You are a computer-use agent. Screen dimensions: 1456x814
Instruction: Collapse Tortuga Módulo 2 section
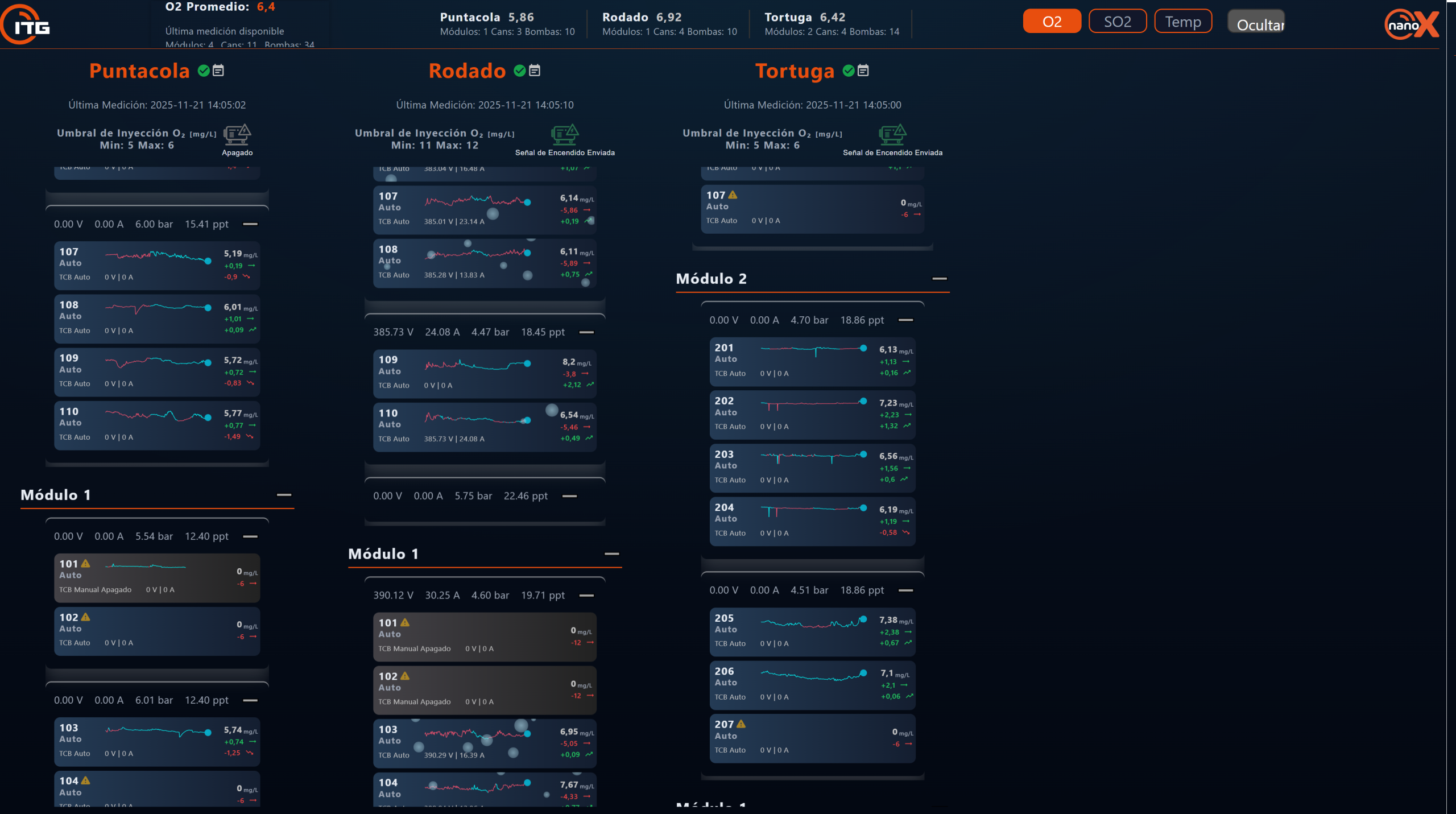point(939,279)
